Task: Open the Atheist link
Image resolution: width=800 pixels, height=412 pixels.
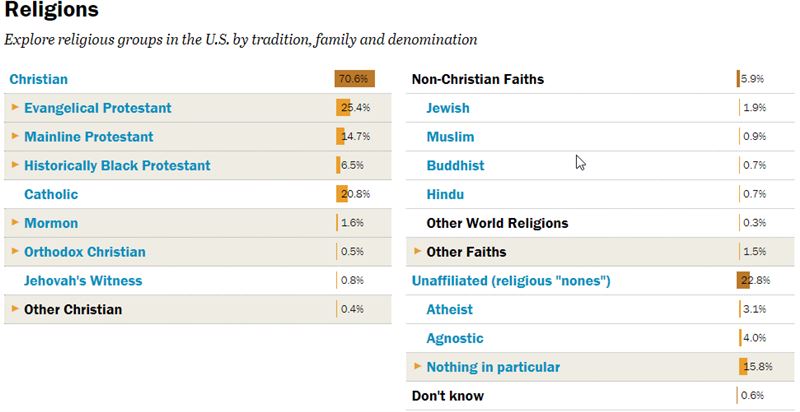Action: point(449,310)
